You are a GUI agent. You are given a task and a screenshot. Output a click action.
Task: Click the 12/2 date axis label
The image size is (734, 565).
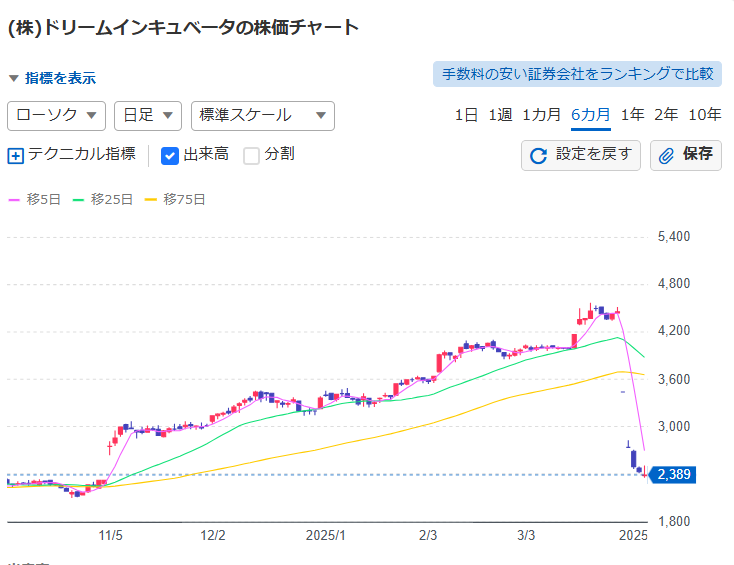213,536
